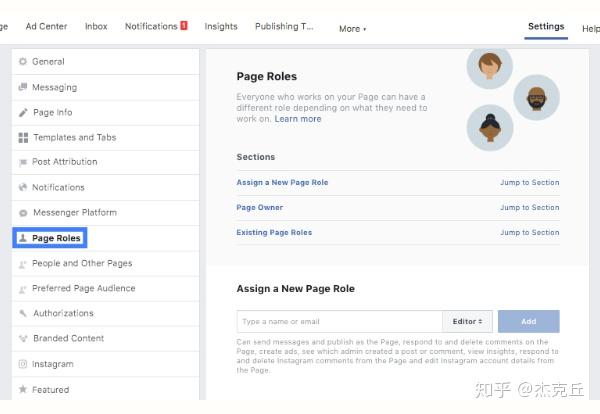Switch to the Insights tab
Image resolution: width=600 pixels, height=414 pixels.
221,26
